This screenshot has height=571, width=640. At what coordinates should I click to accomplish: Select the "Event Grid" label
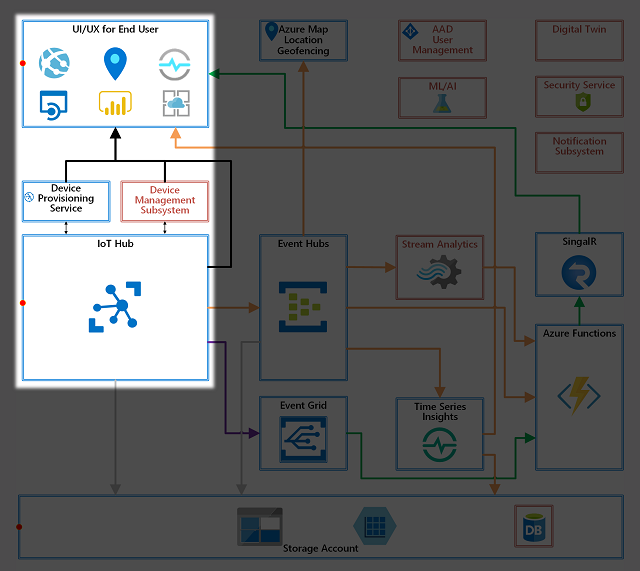coord(303,405)
